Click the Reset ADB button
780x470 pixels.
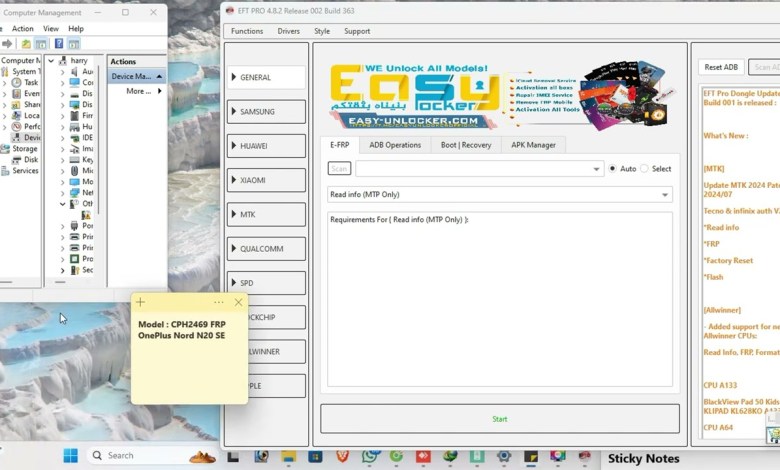pyautogui.click(x=721, y=67)
